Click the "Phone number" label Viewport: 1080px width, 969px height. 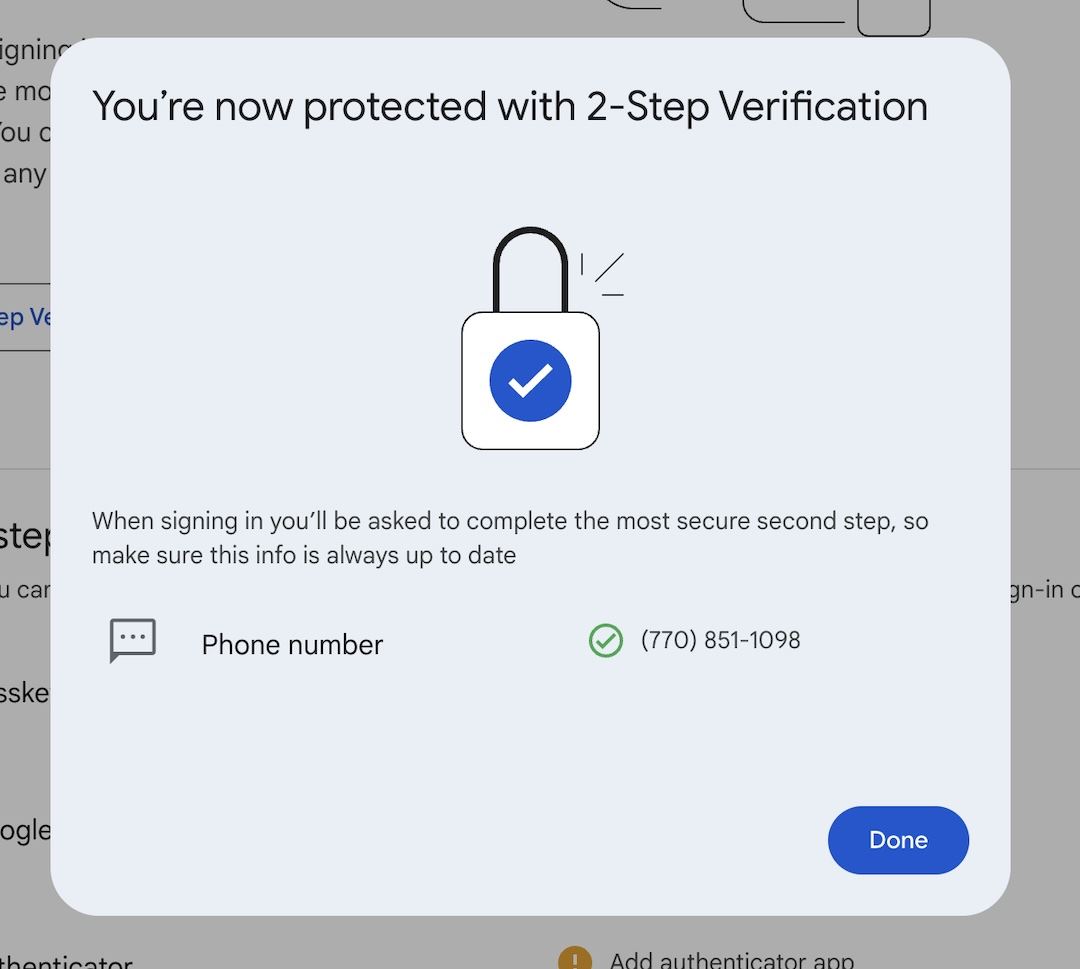point(292,645)
